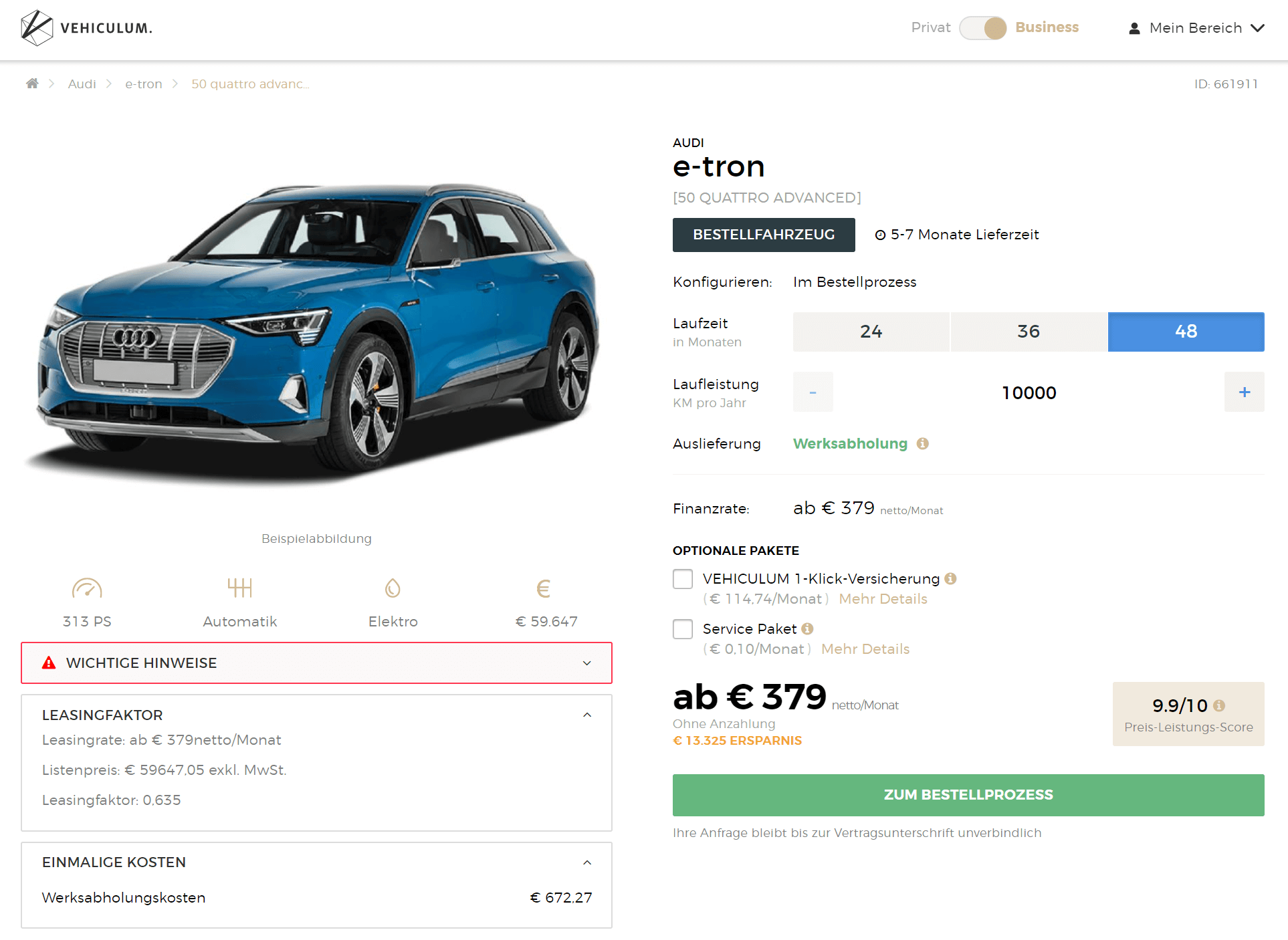Click the 5-7 Monate Lieferzeit text
The width and height of the screenshot is (1288, 940).
click(x=965, y=235)
